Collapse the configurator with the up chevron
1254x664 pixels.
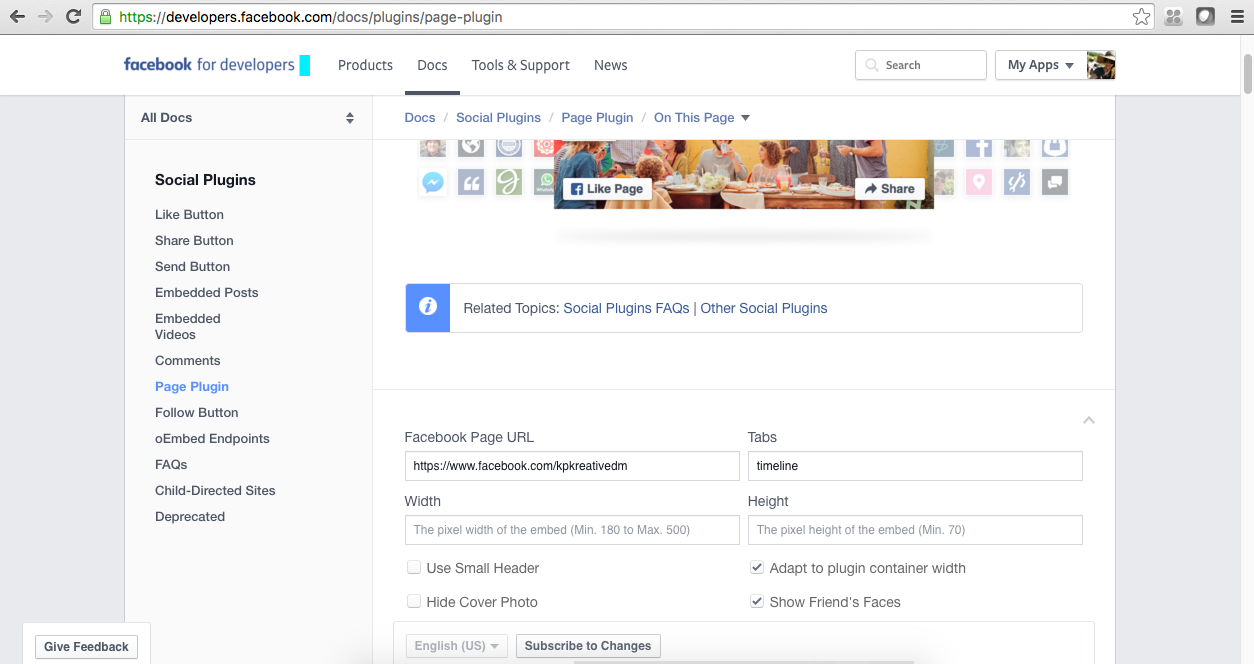tap(1089, 420)
